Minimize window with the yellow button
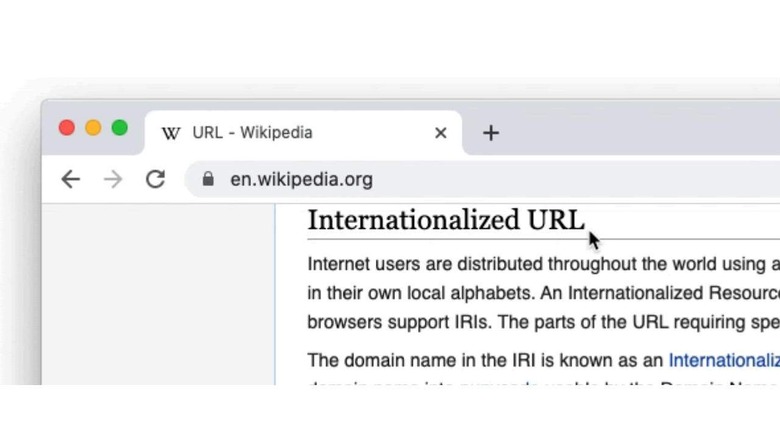Viewport: 780px width, 438px height. click(x=93, y=128)
